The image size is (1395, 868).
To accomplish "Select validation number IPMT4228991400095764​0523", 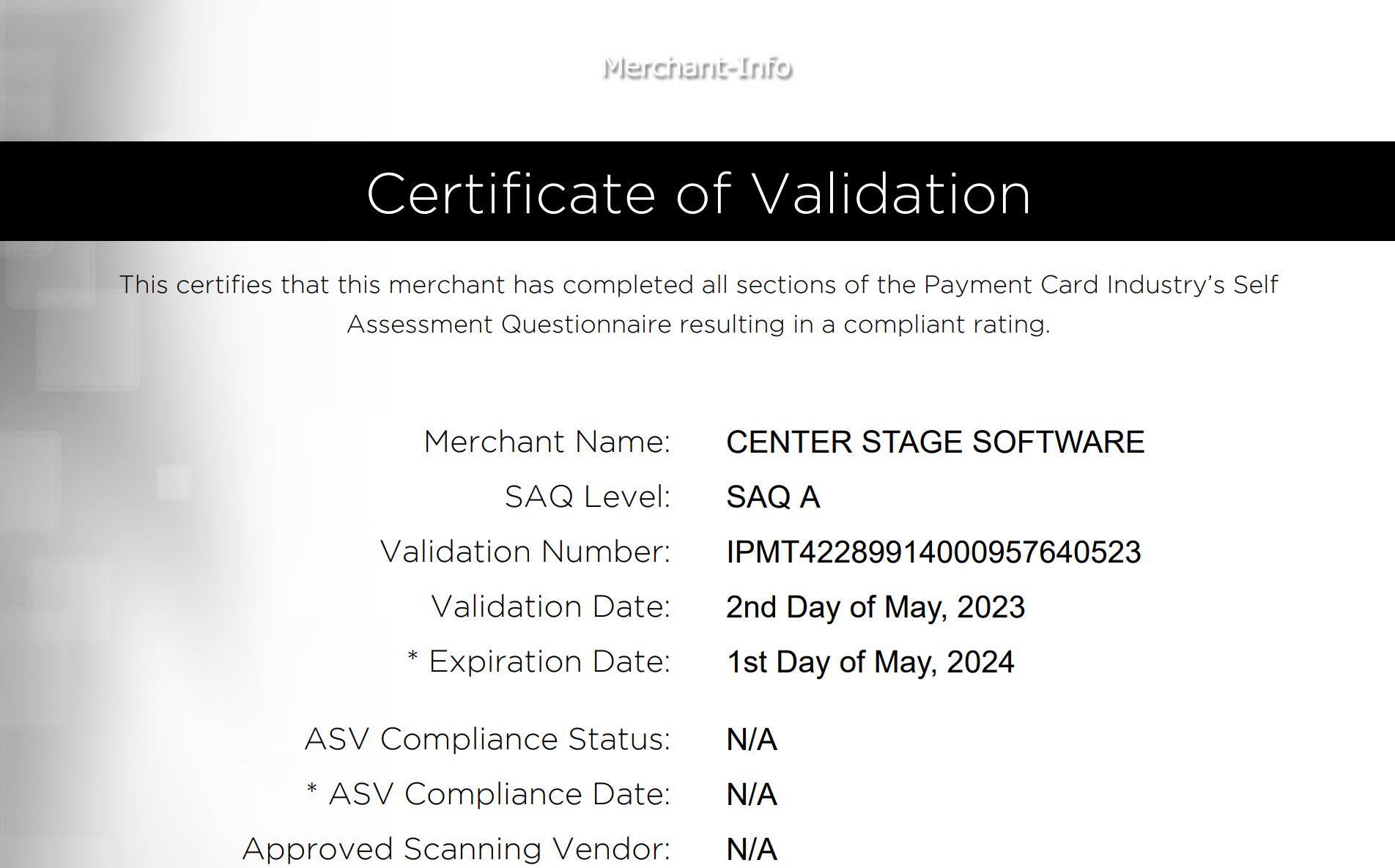I will (933, 552).
